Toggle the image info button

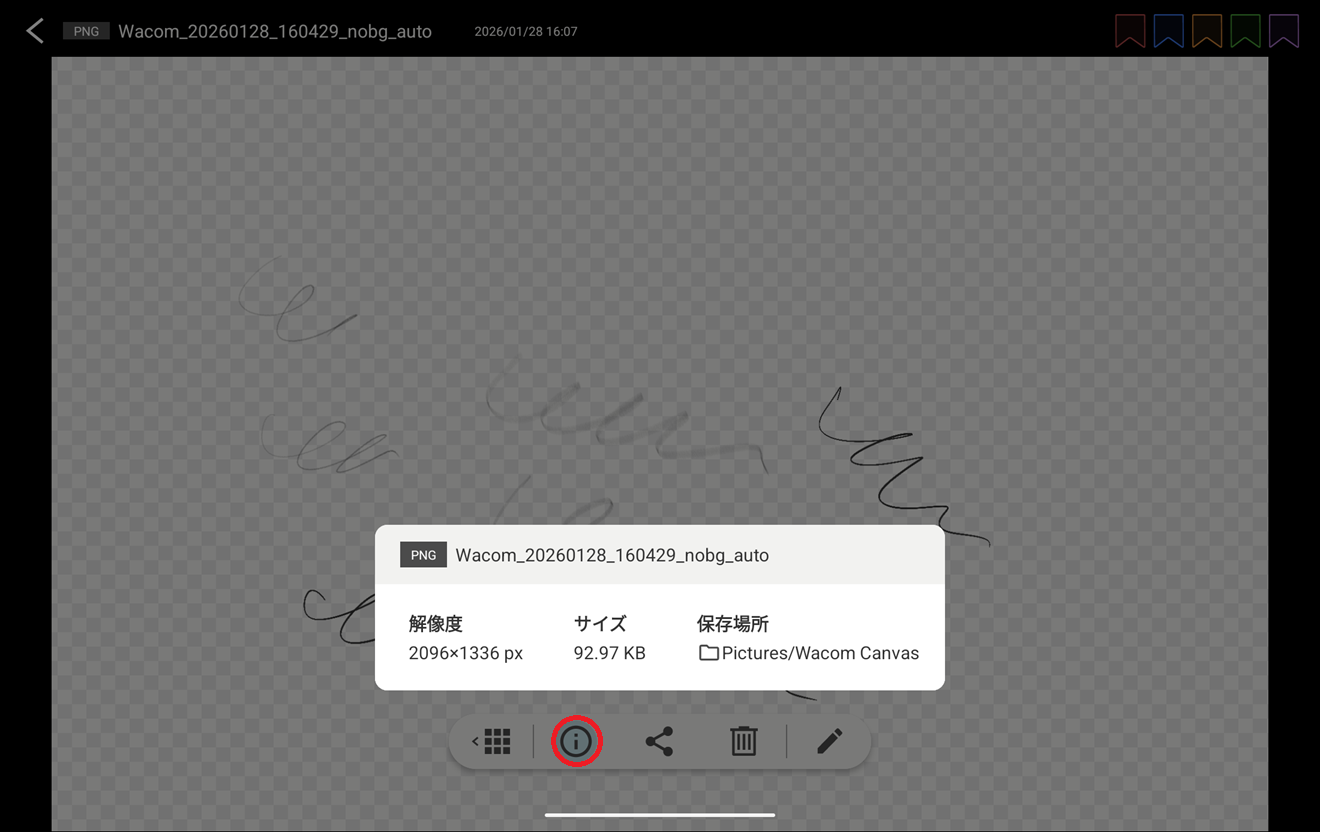click(x=576, y=741)
